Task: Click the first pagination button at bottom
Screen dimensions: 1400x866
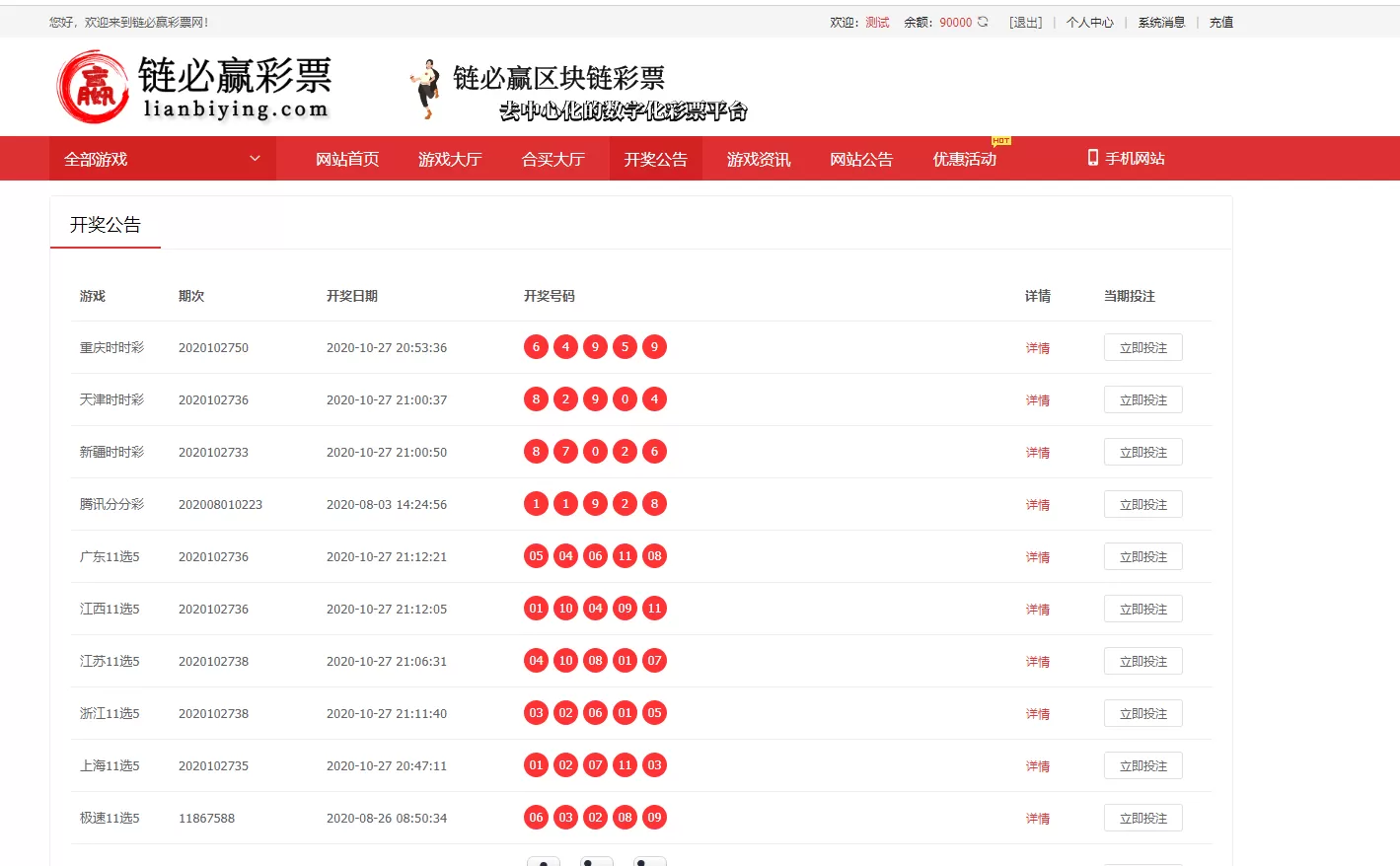Action: (x=544, y=861)
